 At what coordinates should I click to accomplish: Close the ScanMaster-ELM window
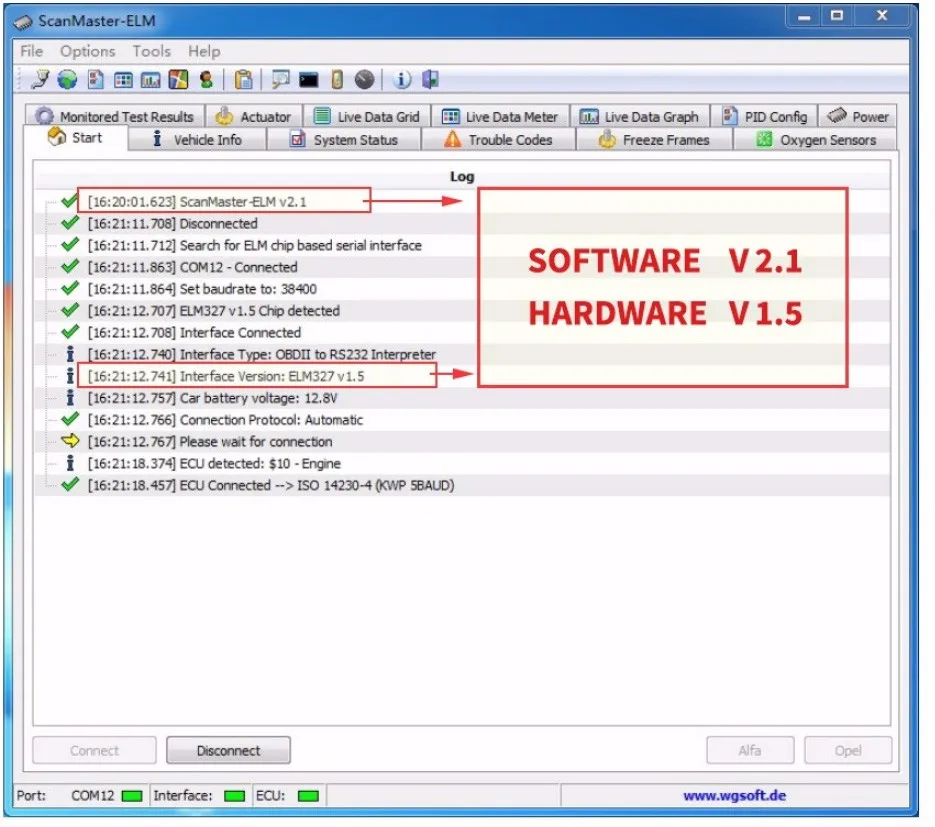(881, 16)
